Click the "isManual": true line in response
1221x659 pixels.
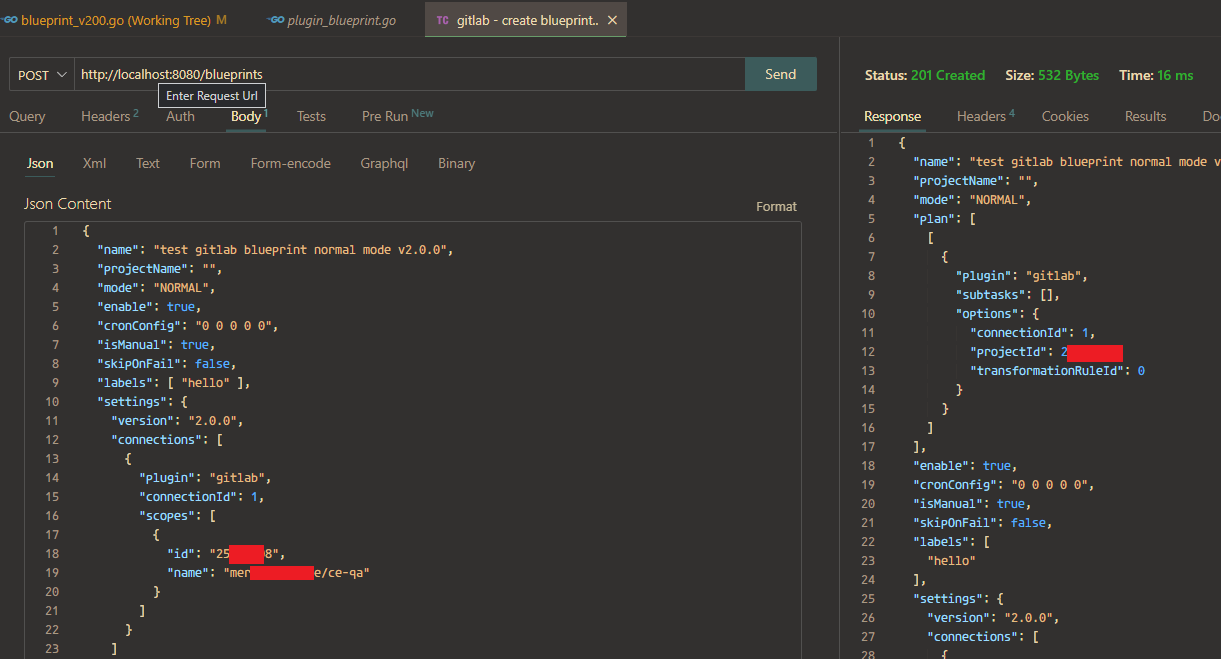click(x=971, y=503)
